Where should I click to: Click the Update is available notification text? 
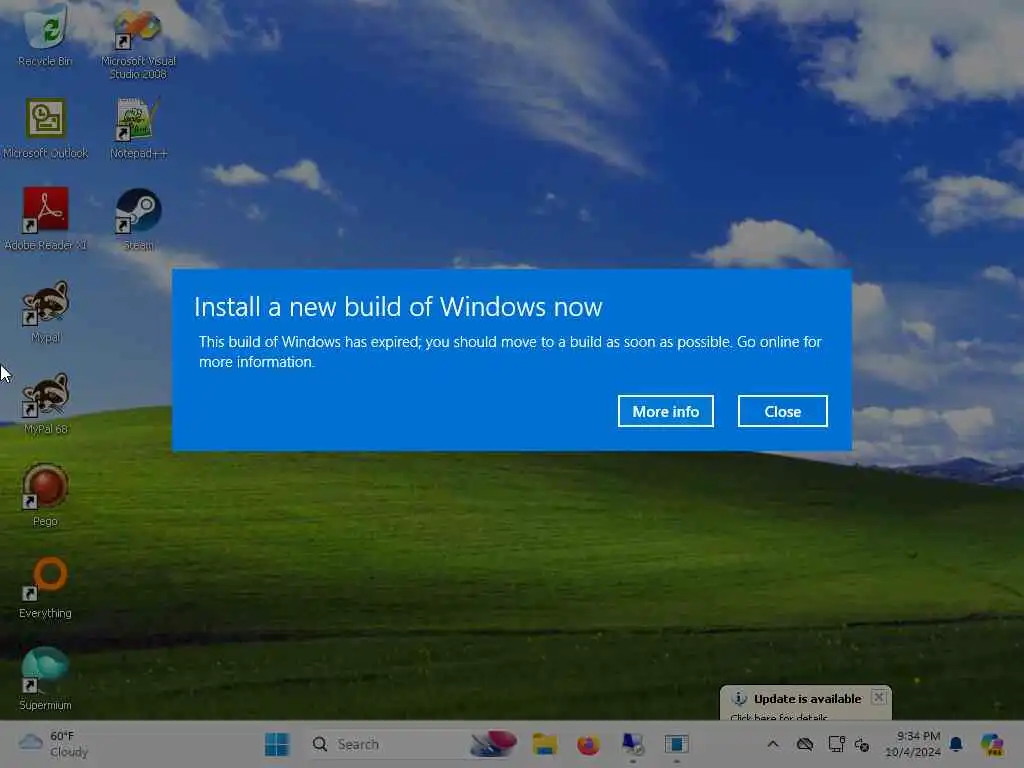click(807, 699)
